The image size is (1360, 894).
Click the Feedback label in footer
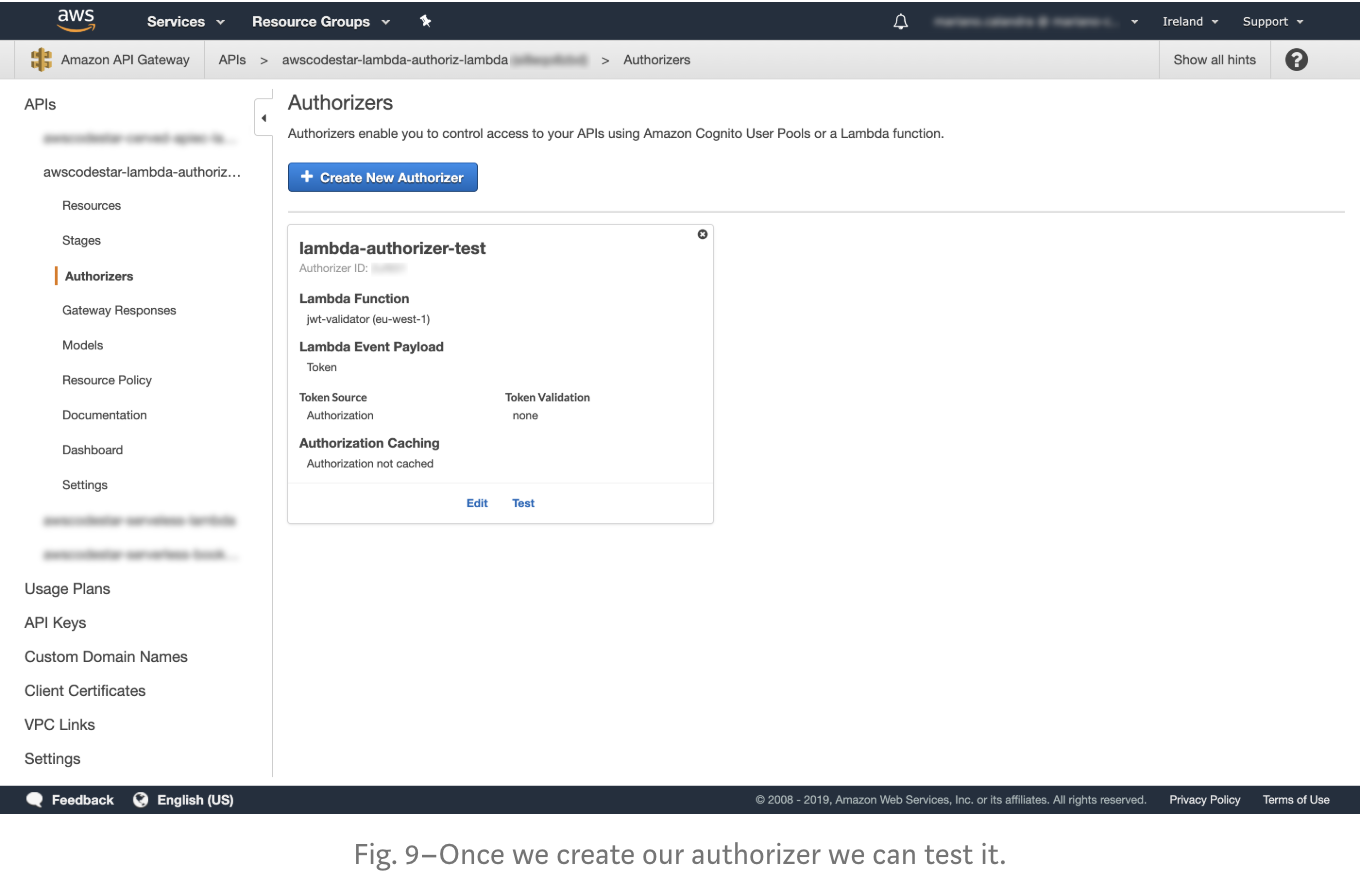tap(83, 800)
